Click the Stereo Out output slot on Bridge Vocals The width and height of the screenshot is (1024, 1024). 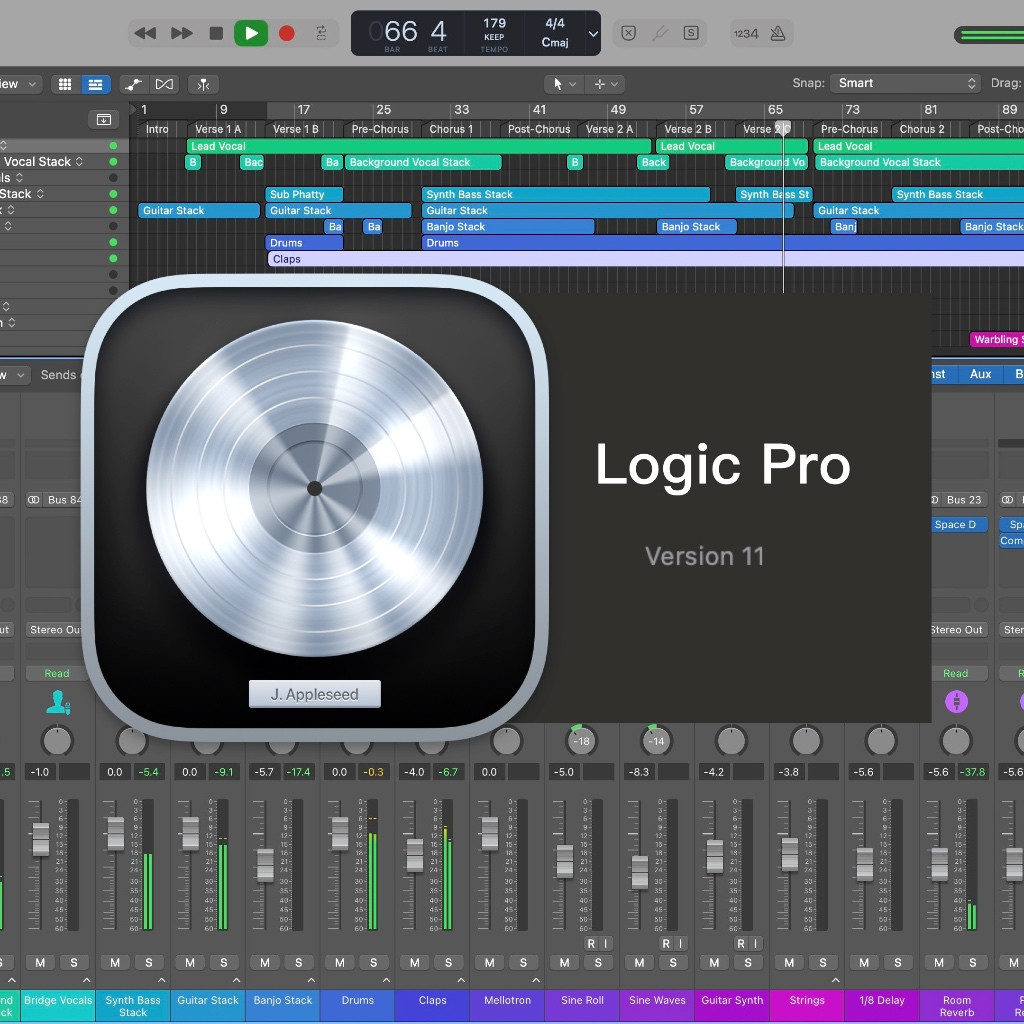[x=57, y=630]
